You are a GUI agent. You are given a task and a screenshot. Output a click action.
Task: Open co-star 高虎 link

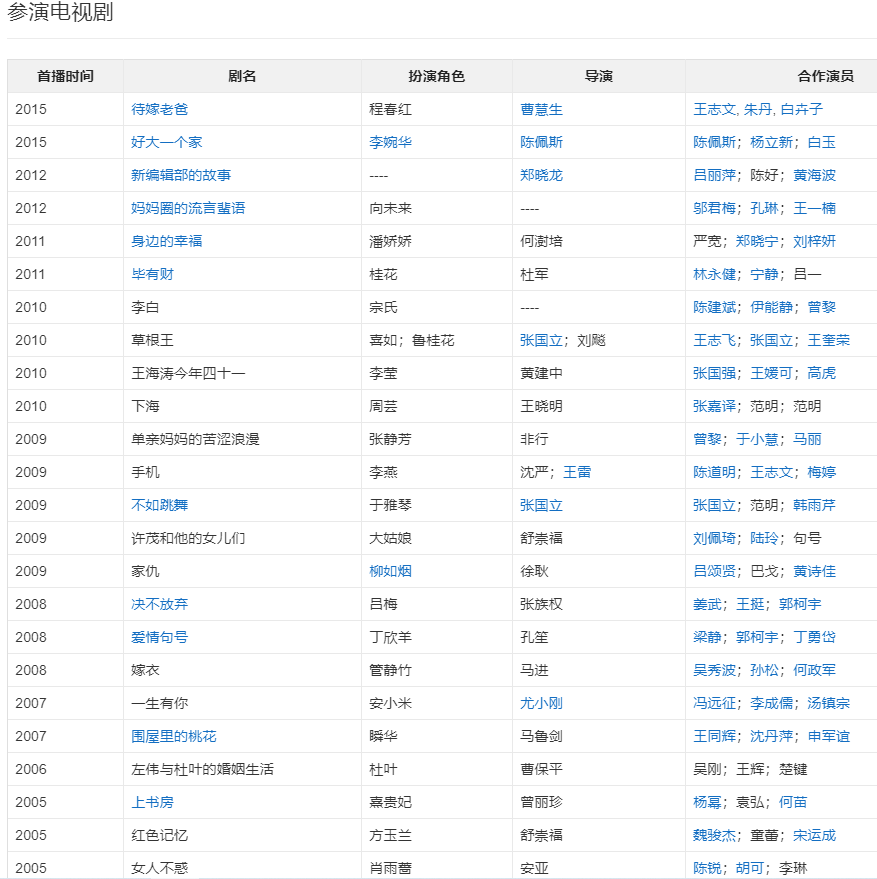tap(821, 373)
